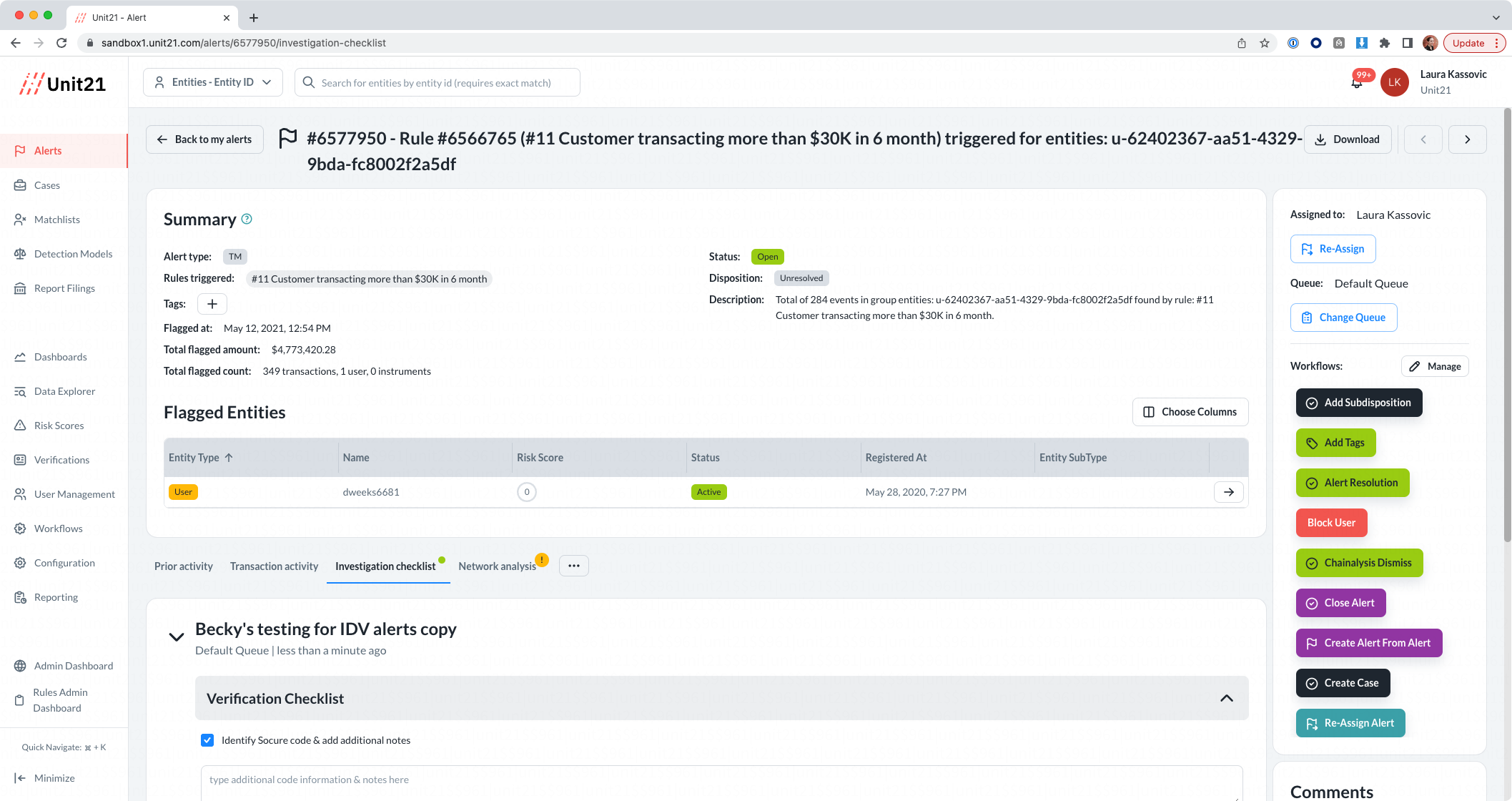Click the Verifications icon in sidebar
The width and height of the screenshot is (1512, 801).
[20, 460]
